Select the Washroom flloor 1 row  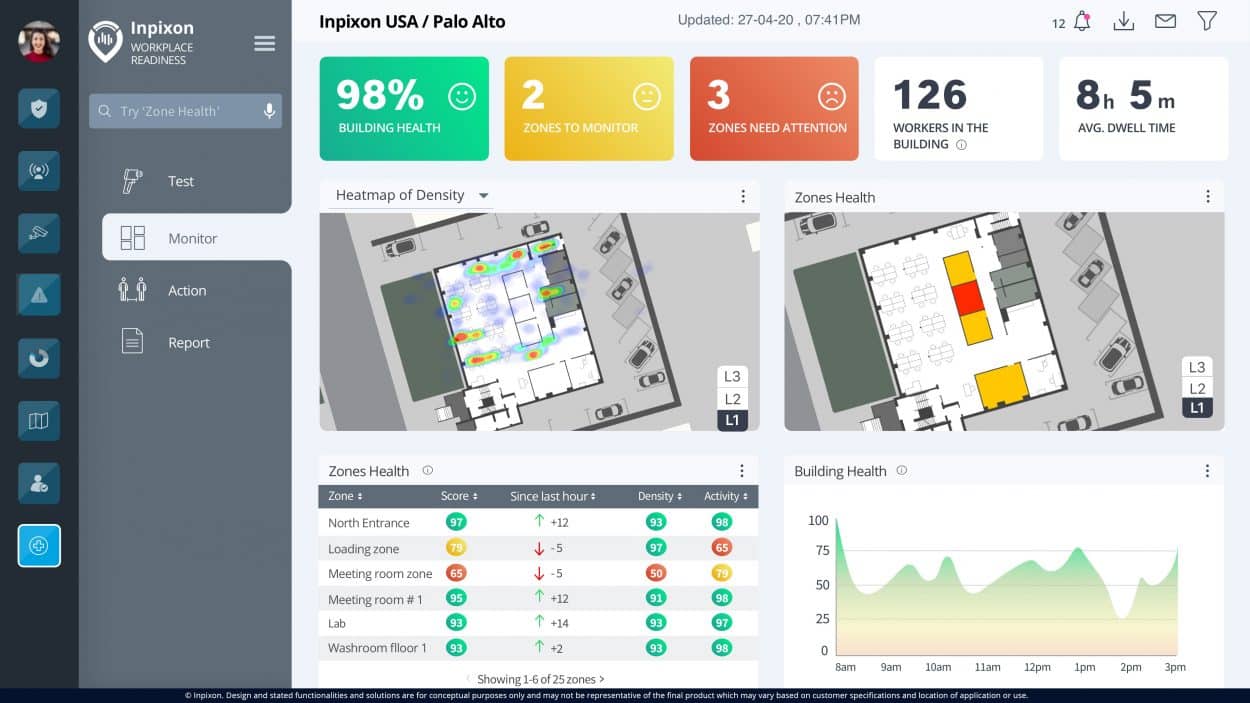tap(538, 648)
